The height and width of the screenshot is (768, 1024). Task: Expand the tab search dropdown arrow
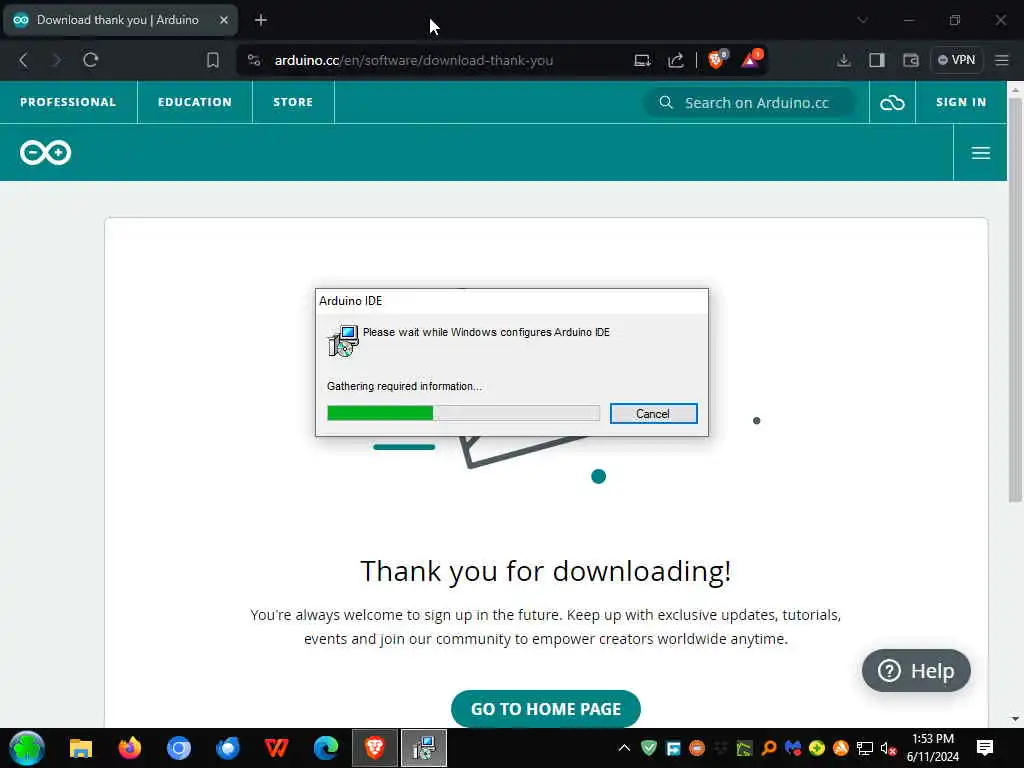[862, 20]
